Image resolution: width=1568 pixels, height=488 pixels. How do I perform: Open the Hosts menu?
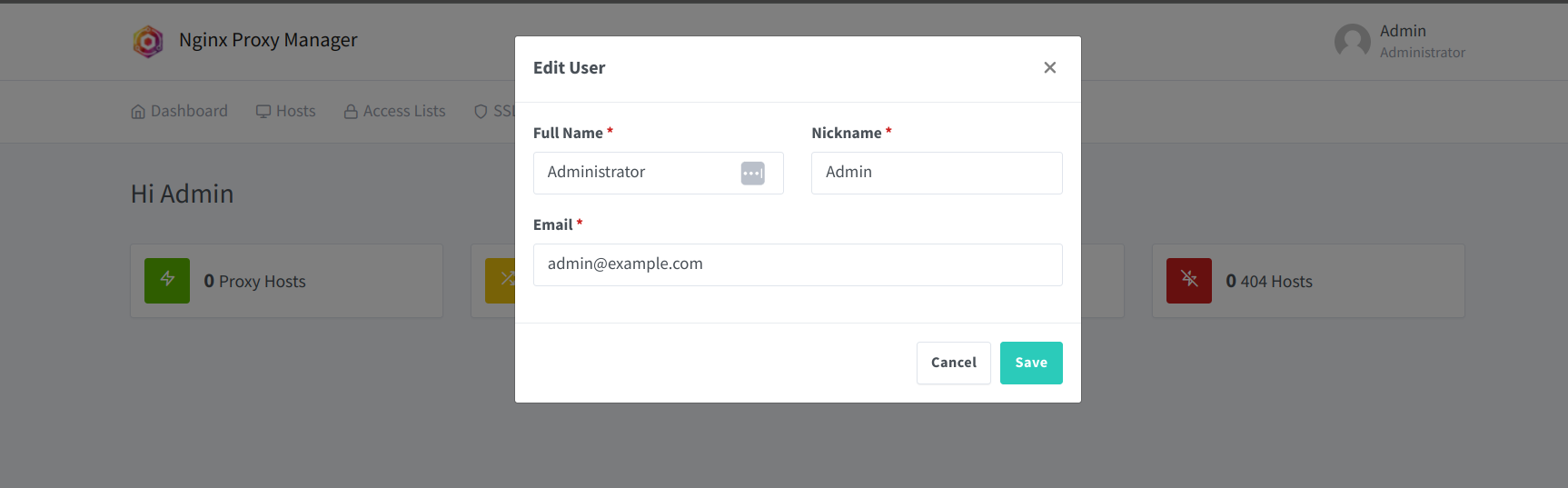(285, 111)
